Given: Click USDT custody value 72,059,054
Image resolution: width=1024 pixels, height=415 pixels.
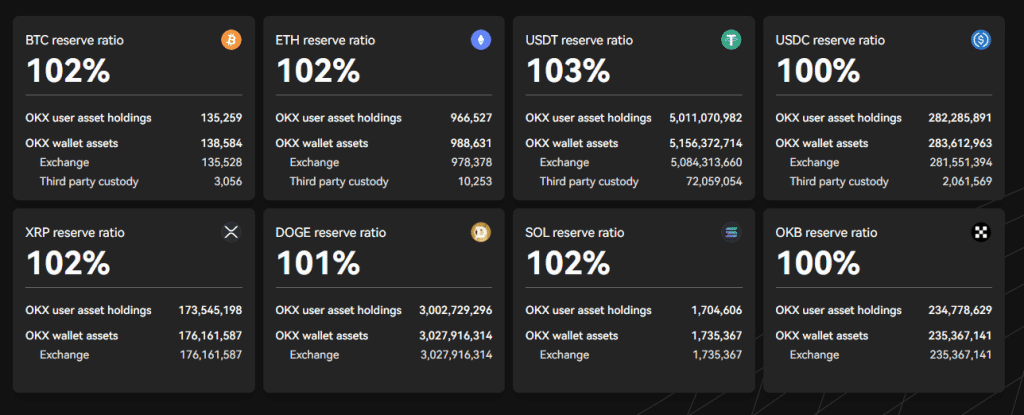Looking at the screenshot, I should tap(713, 182).
